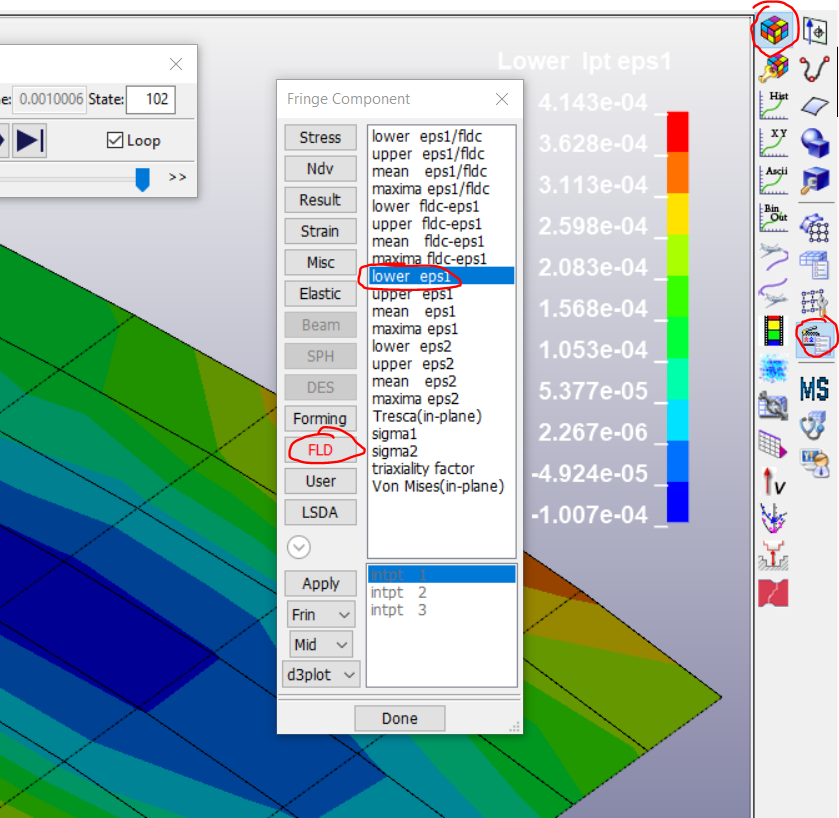Select the FLD category
This screenshot has width=839, height=818.
point(321,450)
